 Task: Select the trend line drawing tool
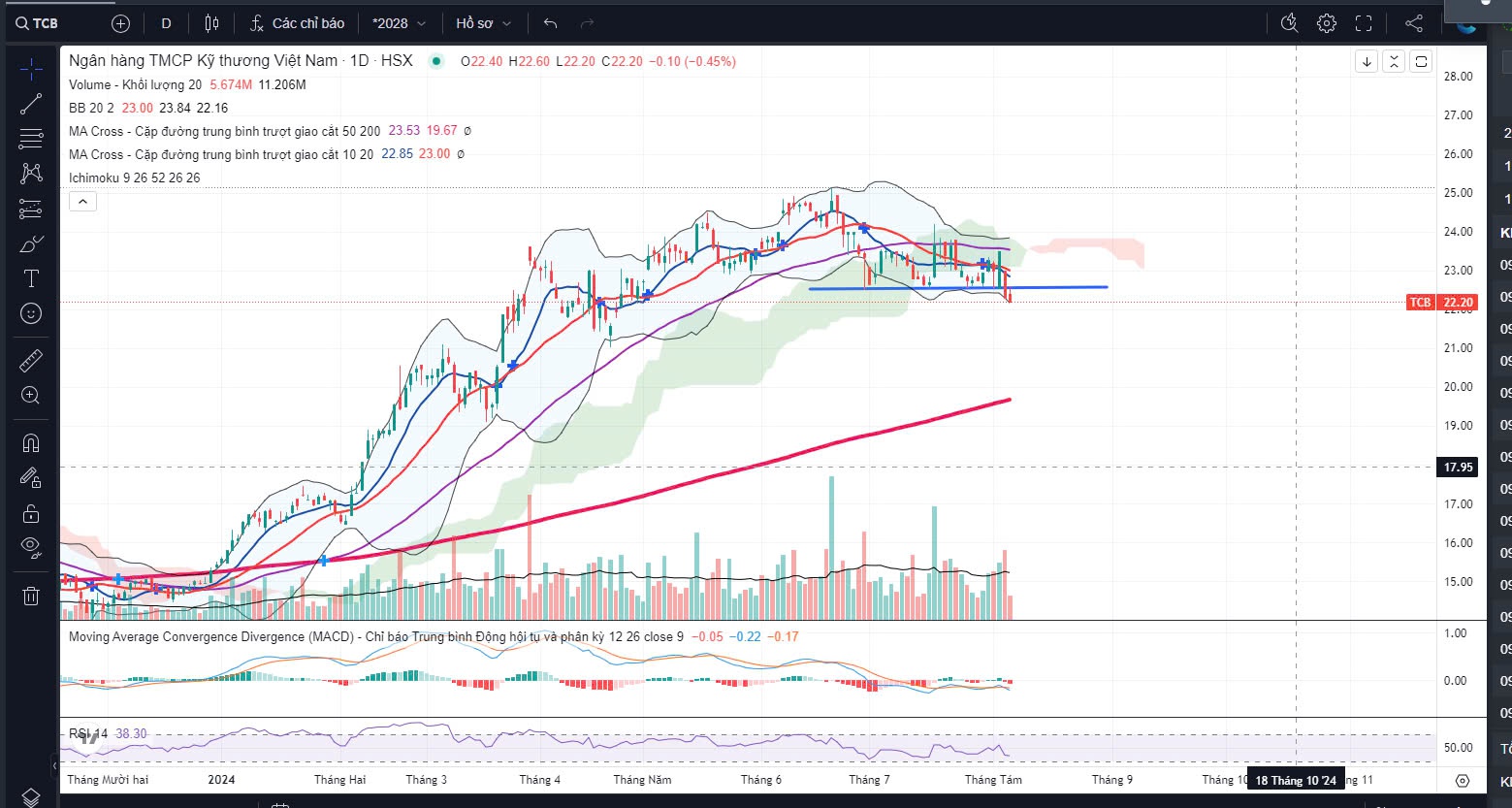(31, 104)
